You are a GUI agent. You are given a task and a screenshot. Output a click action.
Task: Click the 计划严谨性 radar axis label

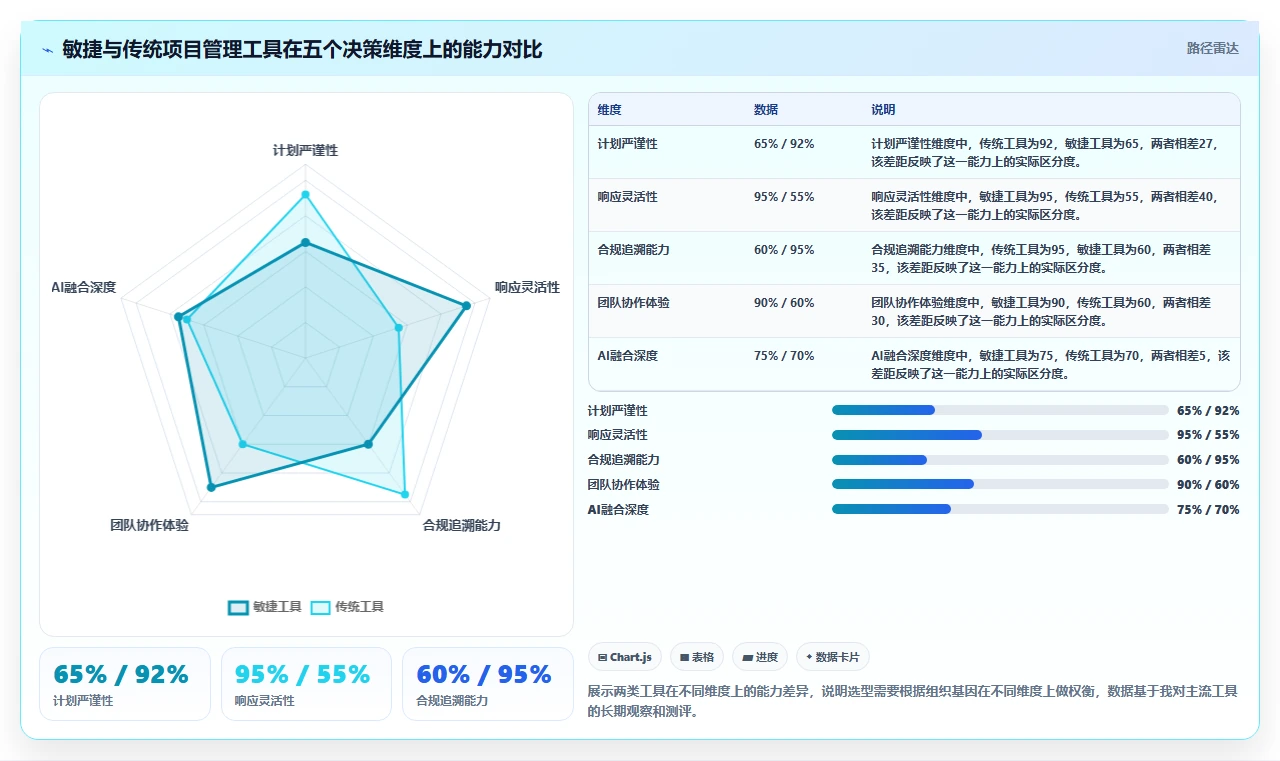pos(305,151)
